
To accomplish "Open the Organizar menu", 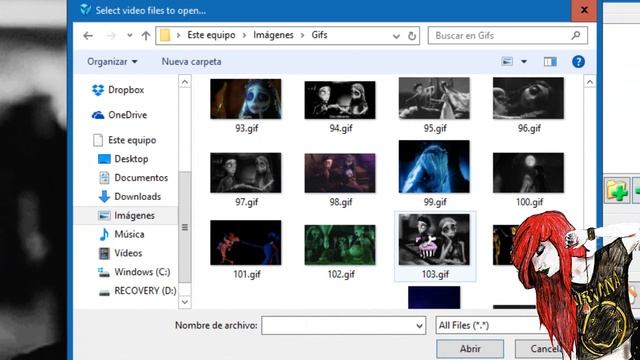I will (x=112, y=62).
